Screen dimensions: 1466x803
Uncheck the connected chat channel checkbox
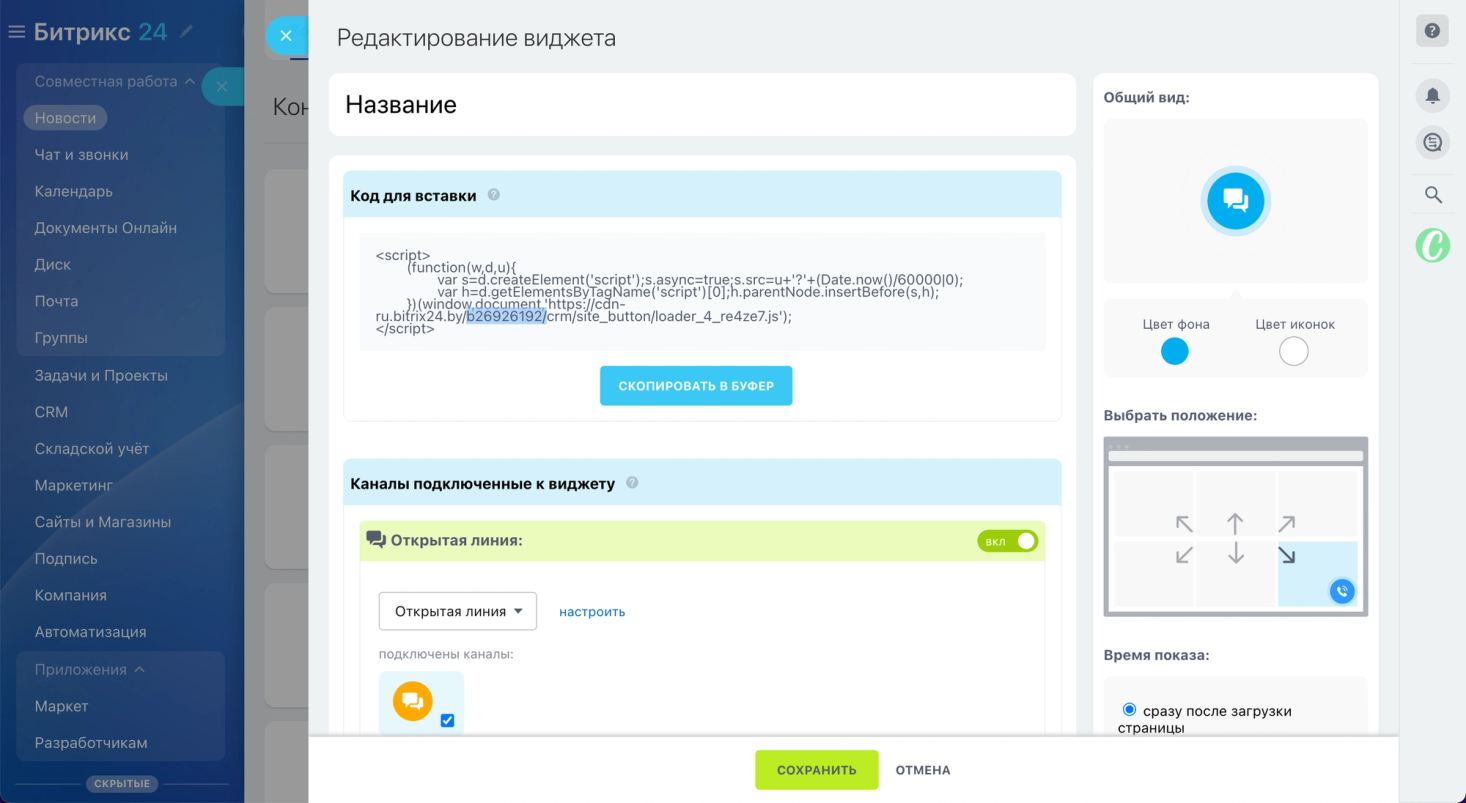(x=447, y=720)
